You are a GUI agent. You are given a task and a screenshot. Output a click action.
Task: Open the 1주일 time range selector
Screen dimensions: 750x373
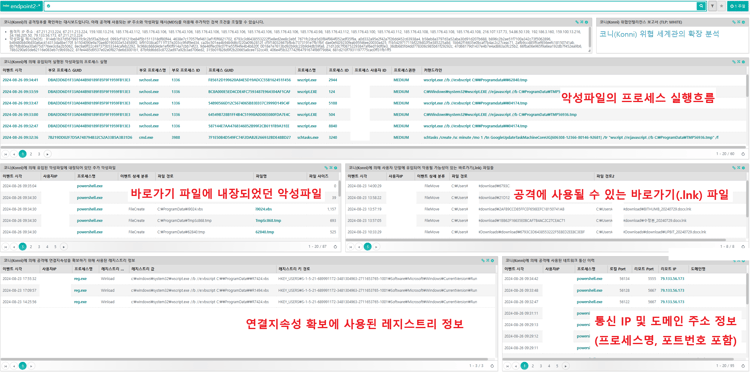(x=738, y=6)
